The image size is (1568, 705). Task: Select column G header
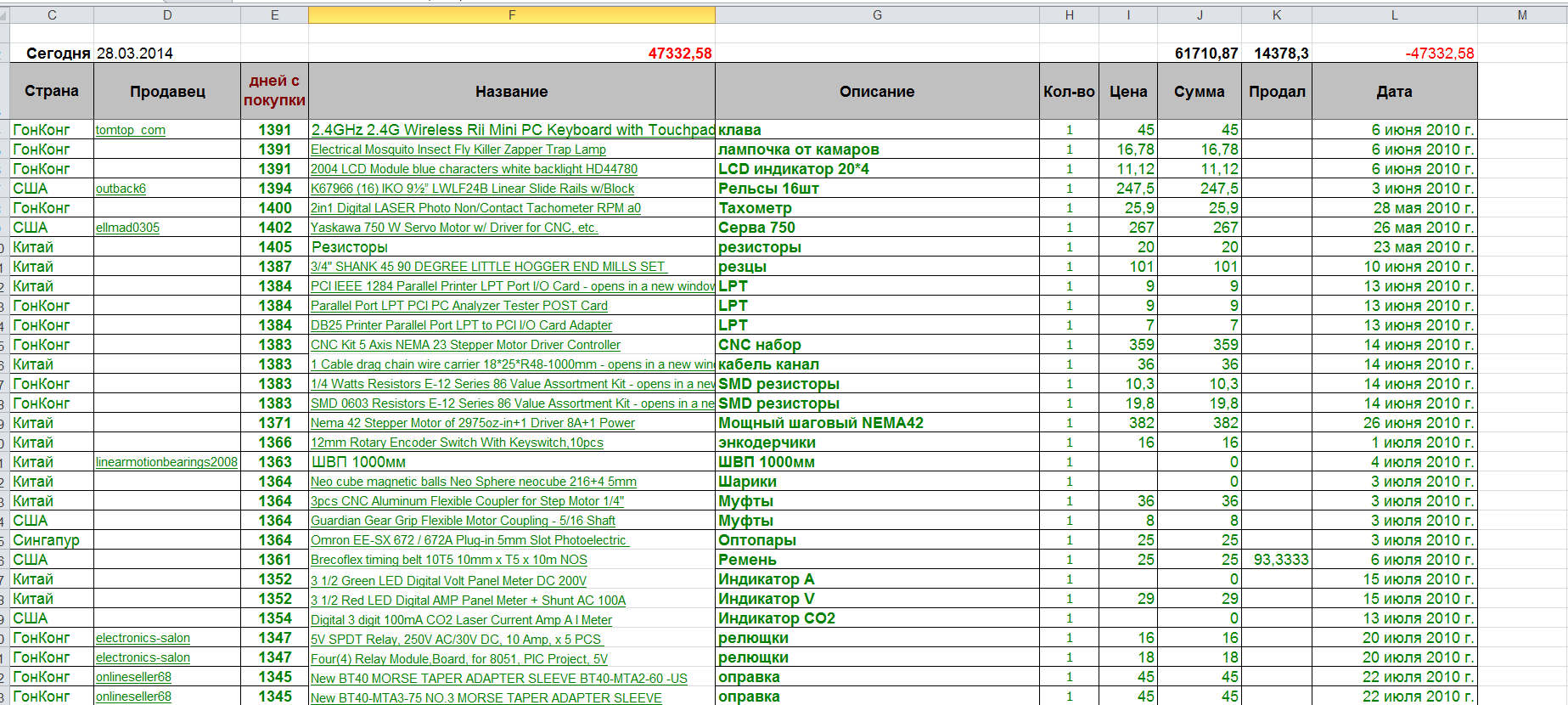tap(877, 15)
